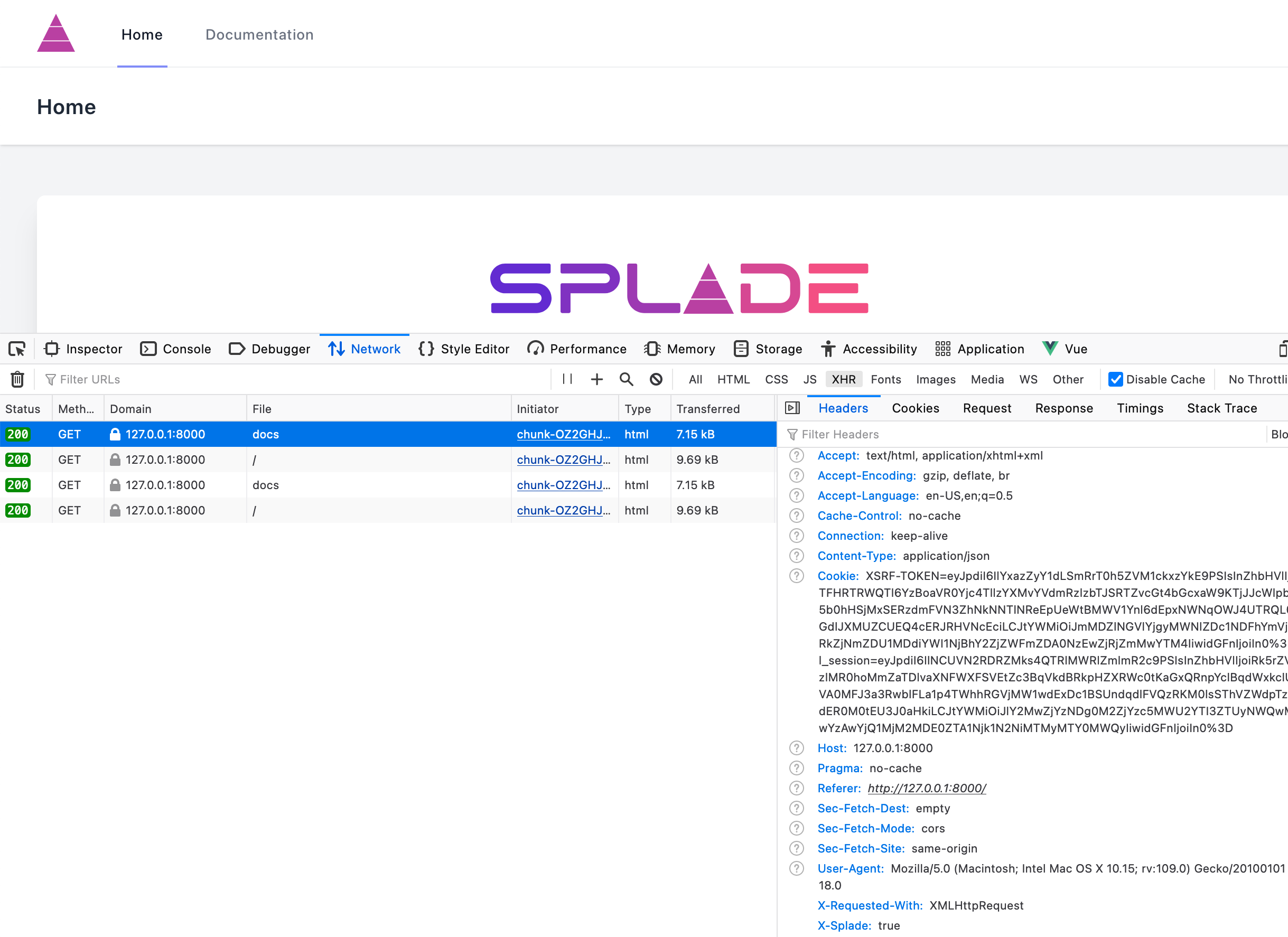1288x937 pixels.
Task: Click the element picker icon
Action: coord(17,349)
